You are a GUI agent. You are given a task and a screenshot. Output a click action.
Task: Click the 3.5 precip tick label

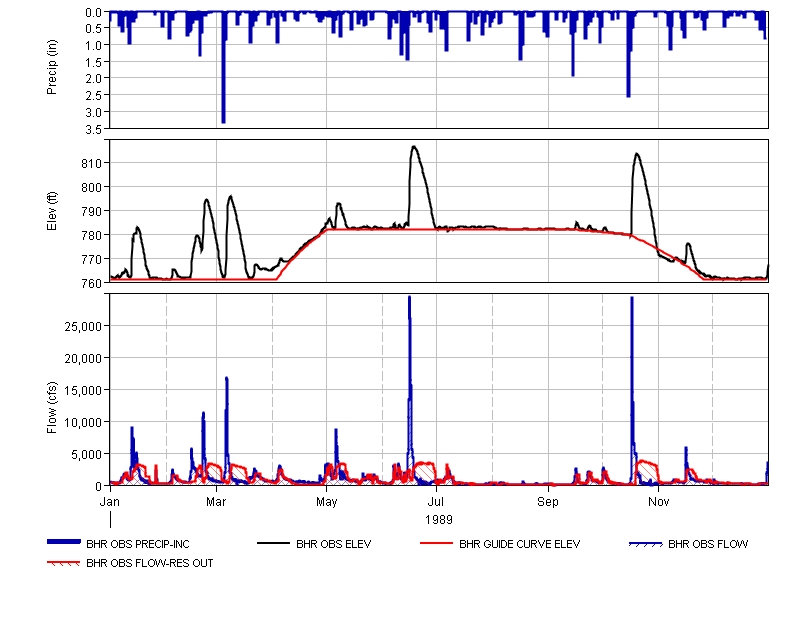click(x=93, y=130)
